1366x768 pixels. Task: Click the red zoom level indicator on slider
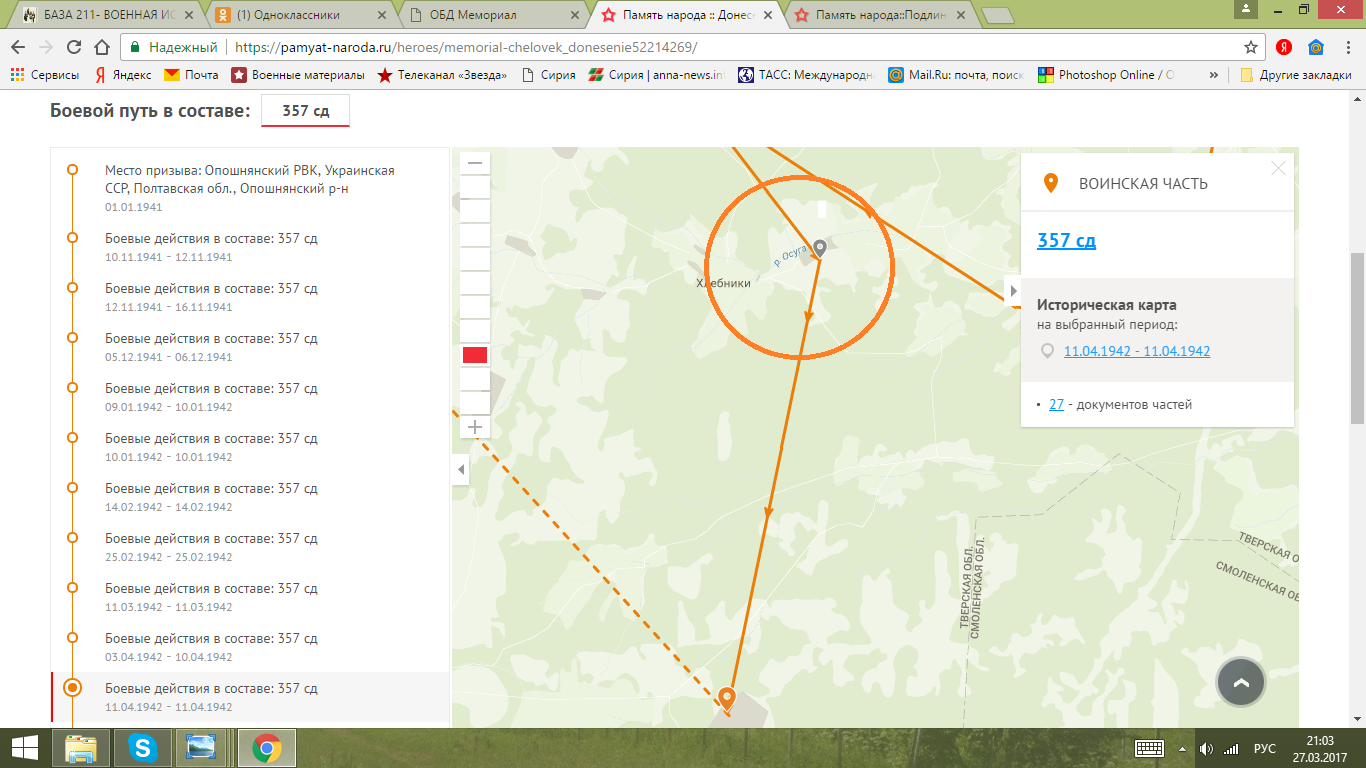[475, 355]
